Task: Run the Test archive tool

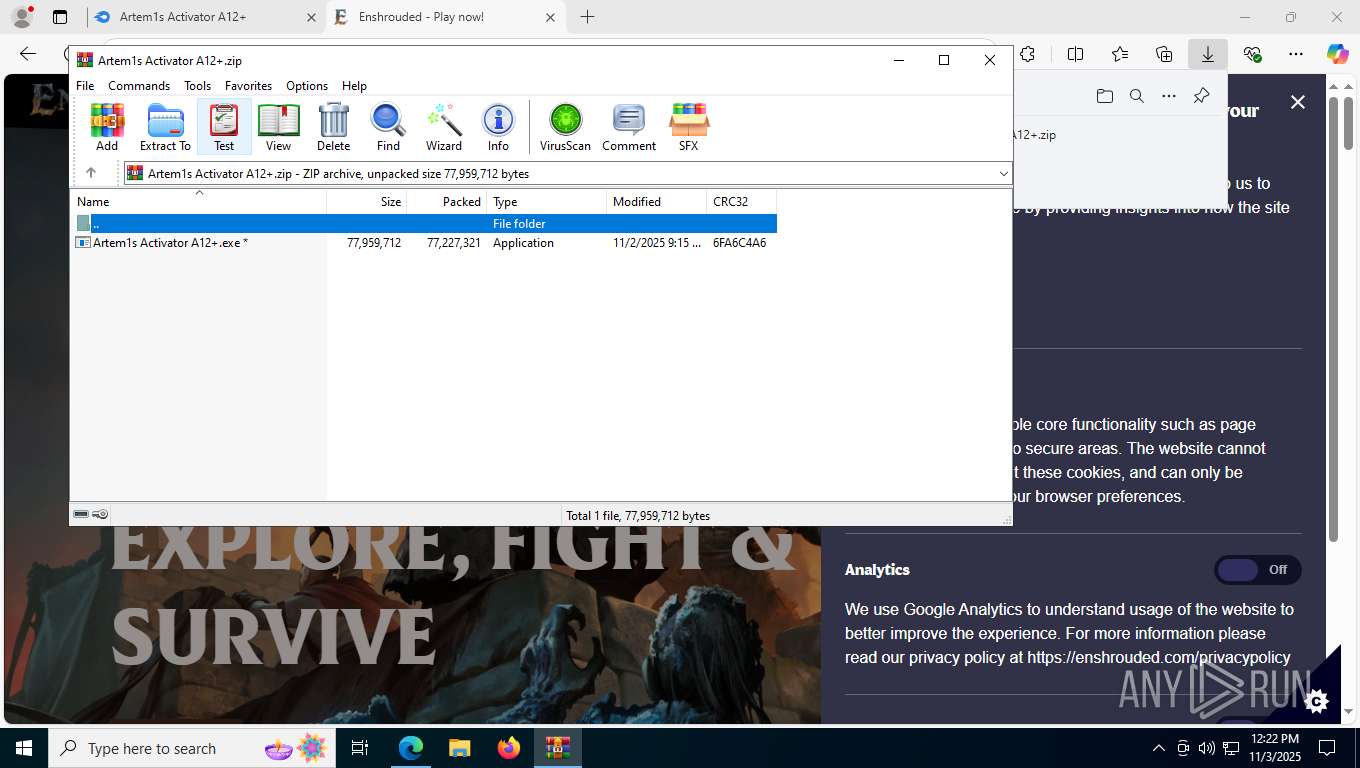Action: [x=224, y=127]
